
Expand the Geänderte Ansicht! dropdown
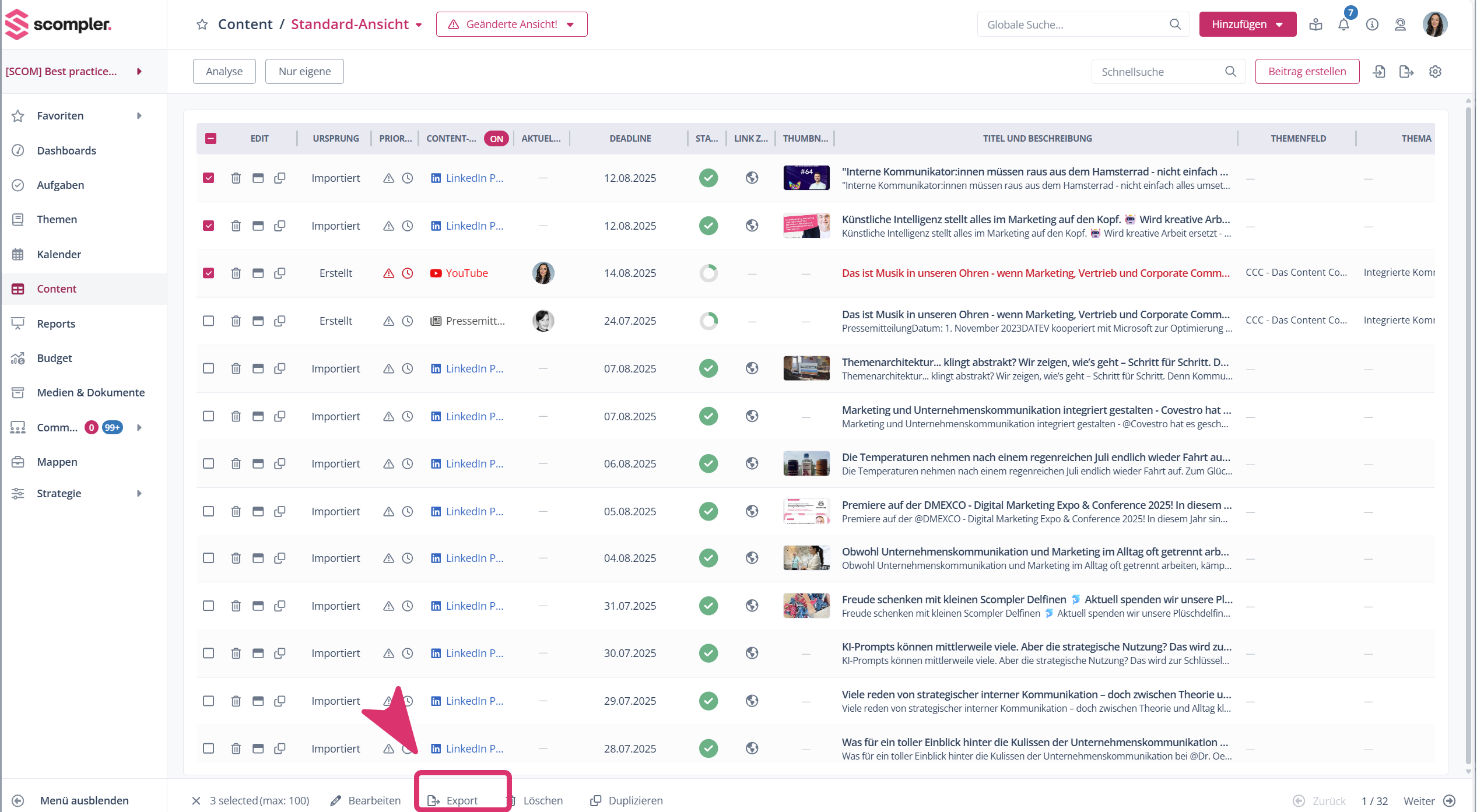[511, 24]
